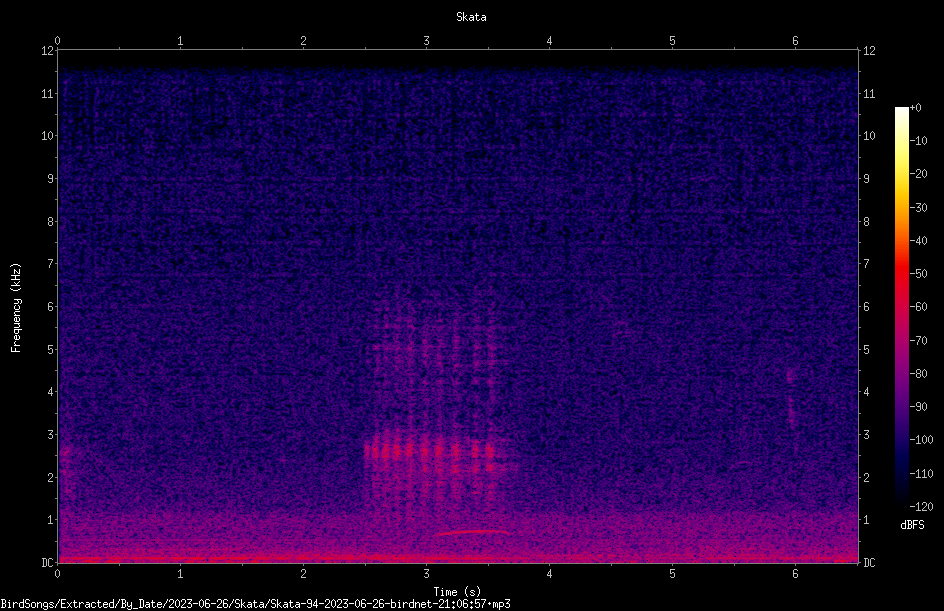This screenshot has height=611, width=944.
Task: Click the "6" tick on bottom time axis
Action: (x=795, y=574)
